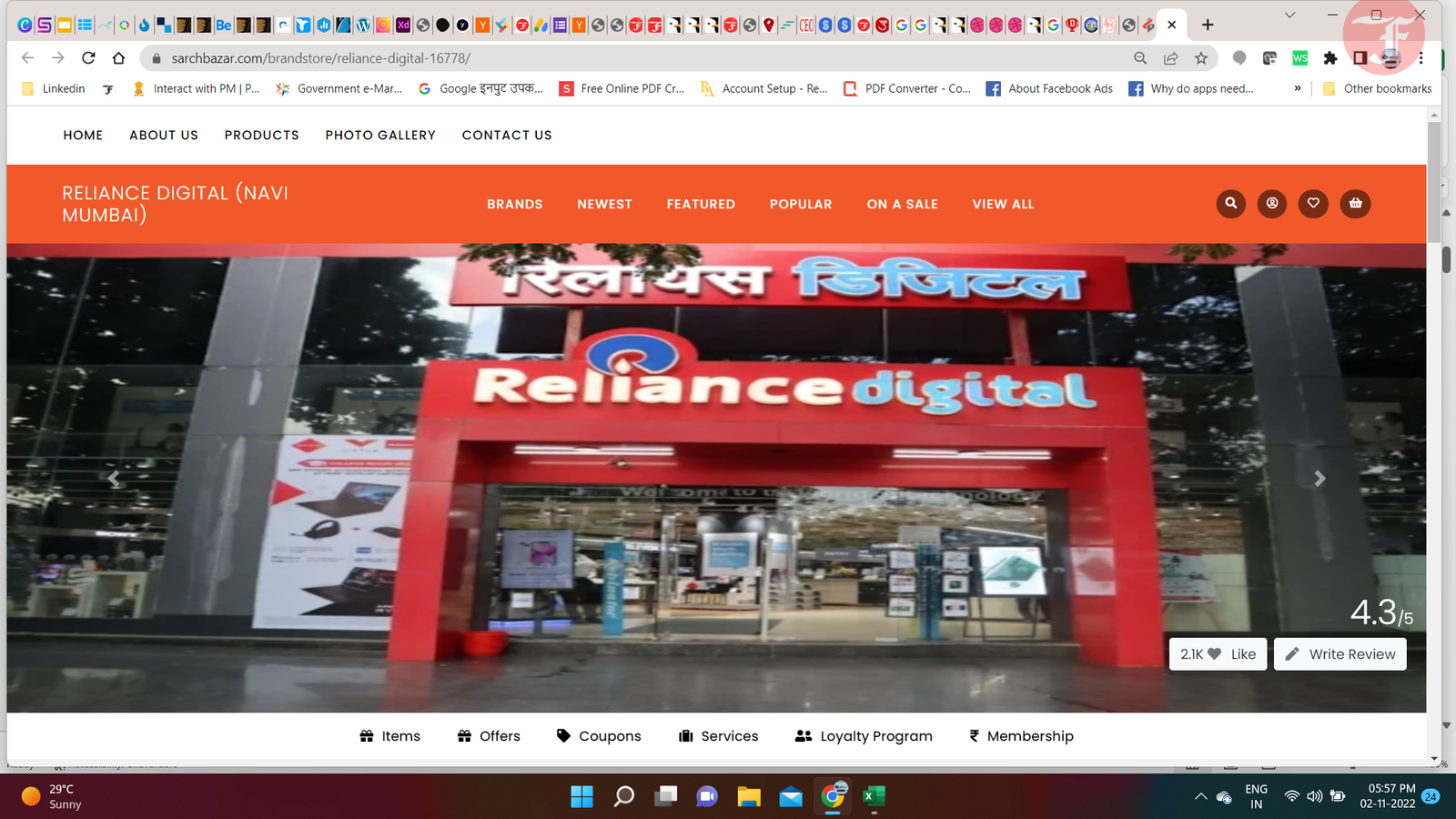Click the page vertical scrollbar thumb
The height and width of the screenshot is (819, 1456).
tap(1434, 182)
